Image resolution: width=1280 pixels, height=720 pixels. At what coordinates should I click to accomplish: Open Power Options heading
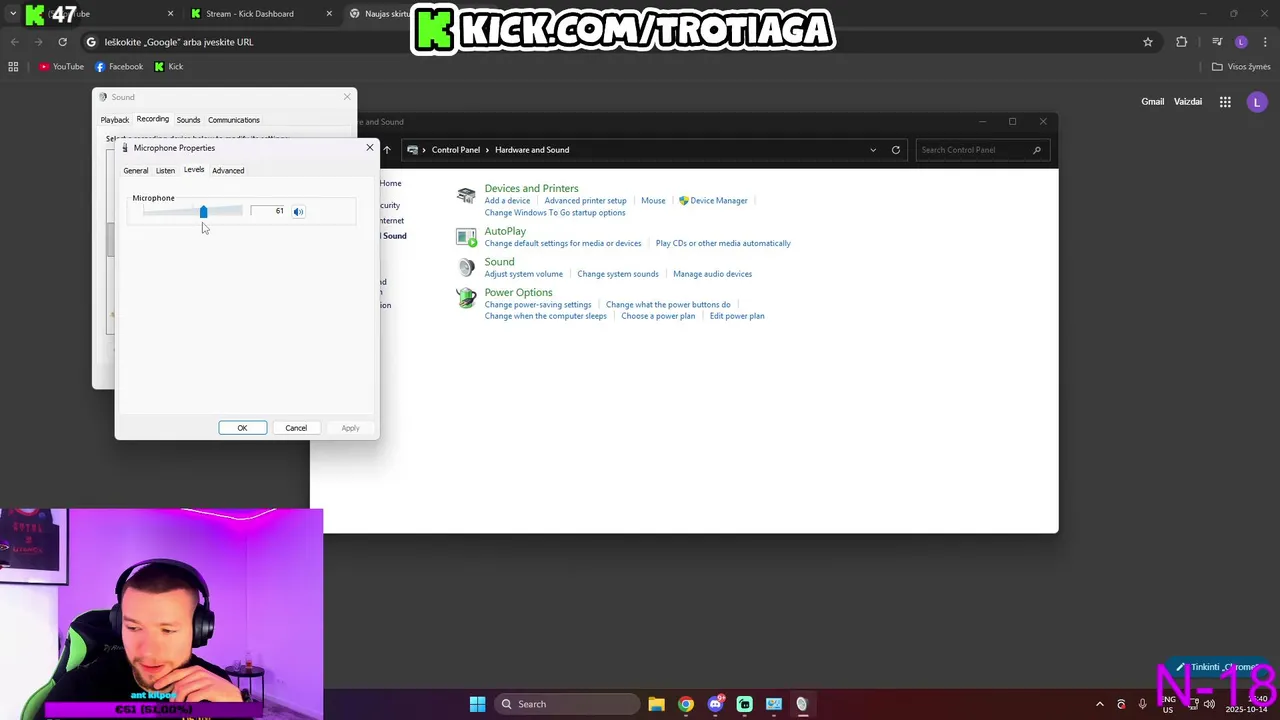pyautogui.click(x=518, y=293)
